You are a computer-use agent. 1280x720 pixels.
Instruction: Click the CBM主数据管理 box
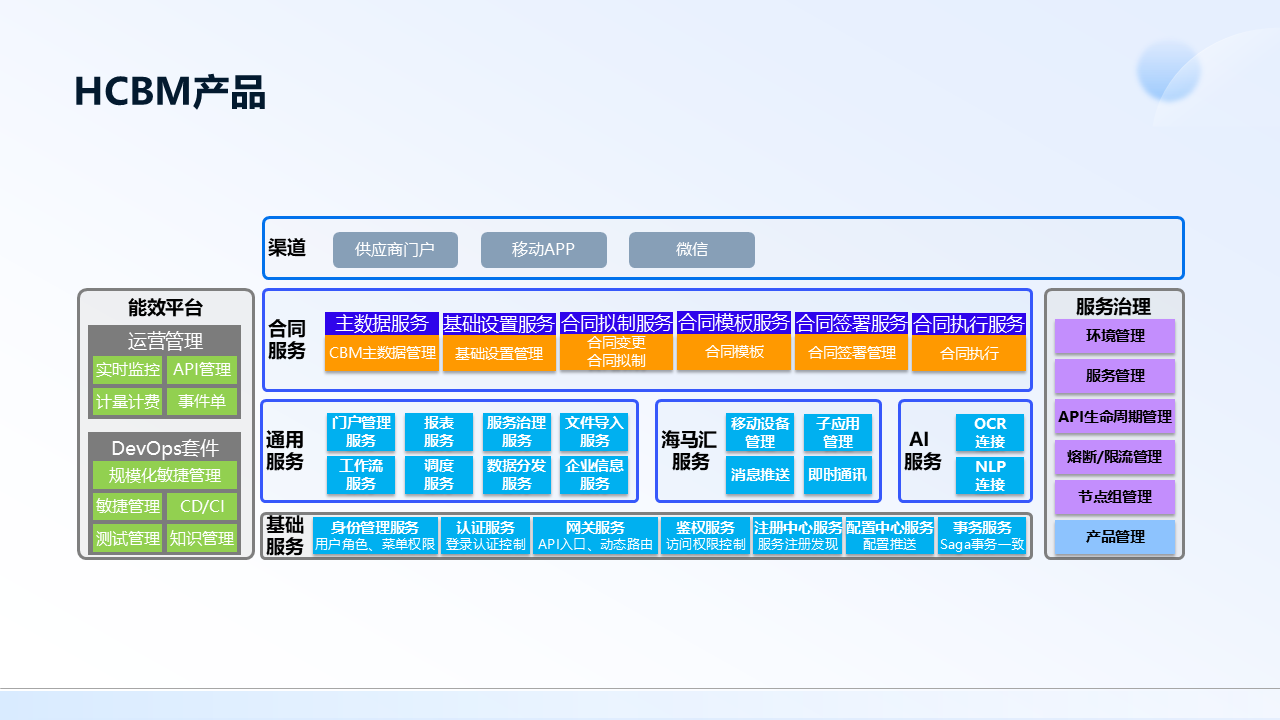point(382,353)
